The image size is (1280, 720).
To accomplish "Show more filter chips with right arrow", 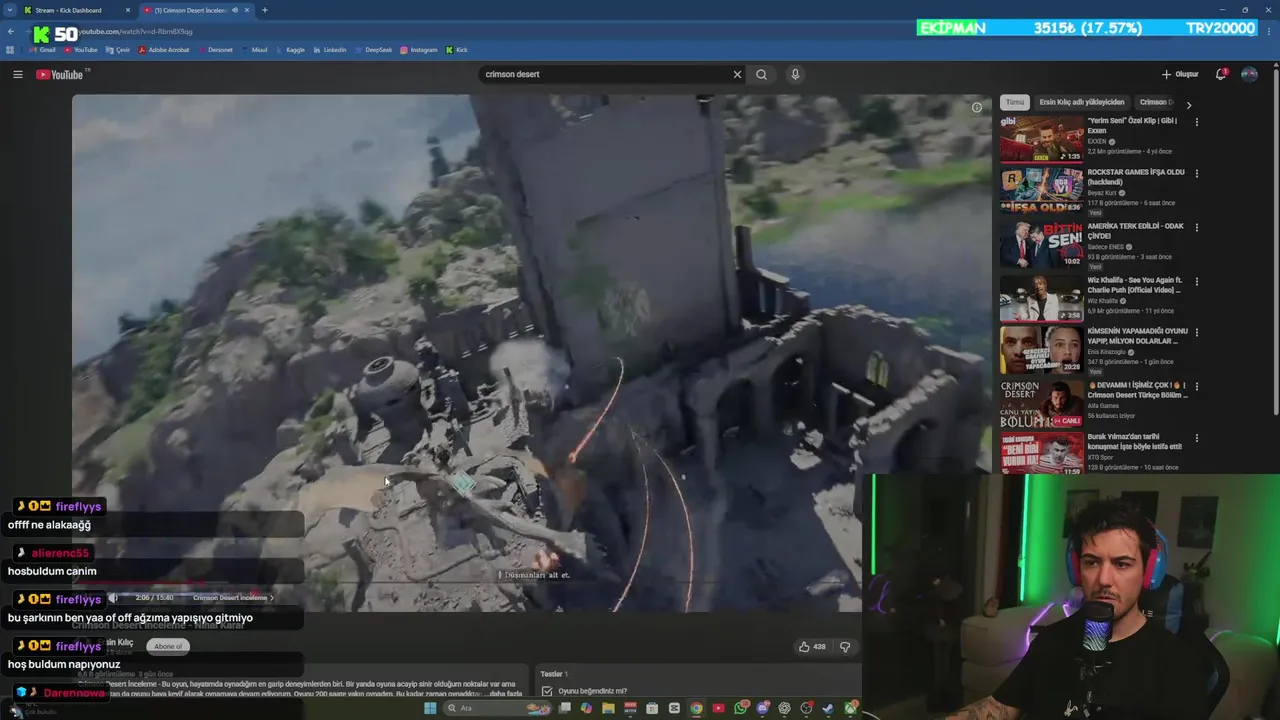I will [1188, 104].
